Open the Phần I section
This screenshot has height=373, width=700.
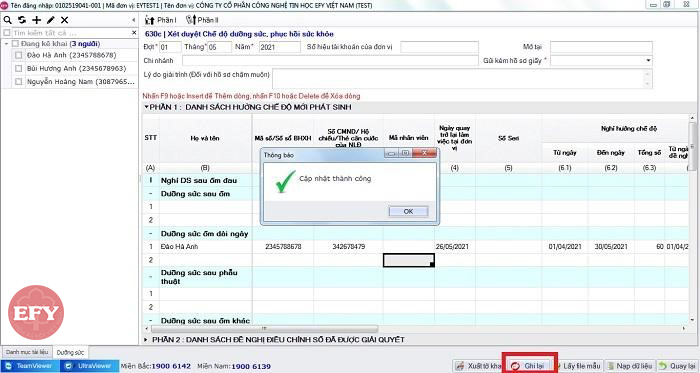(161, 20)
